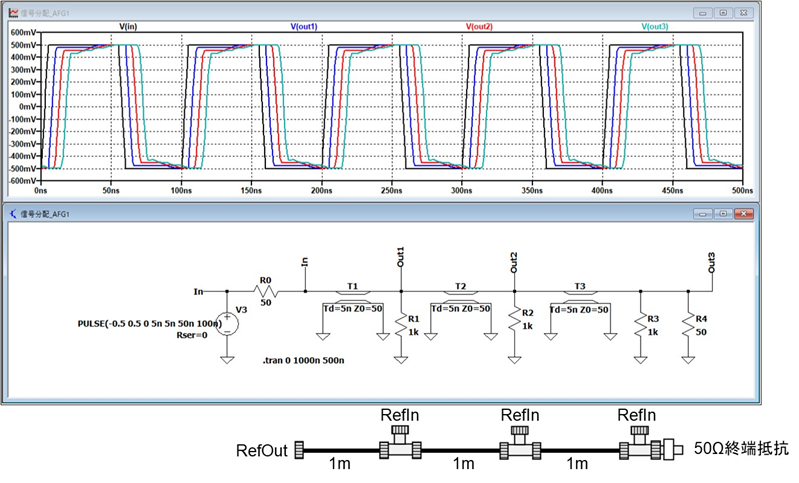Screen dimensions: 799x483
Task: Click the V(in) trace label
Action: pos(130,25)
